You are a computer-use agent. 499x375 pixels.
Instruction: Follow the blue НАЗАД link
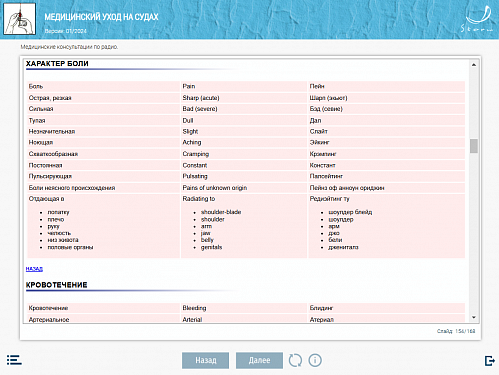point(34,269)
